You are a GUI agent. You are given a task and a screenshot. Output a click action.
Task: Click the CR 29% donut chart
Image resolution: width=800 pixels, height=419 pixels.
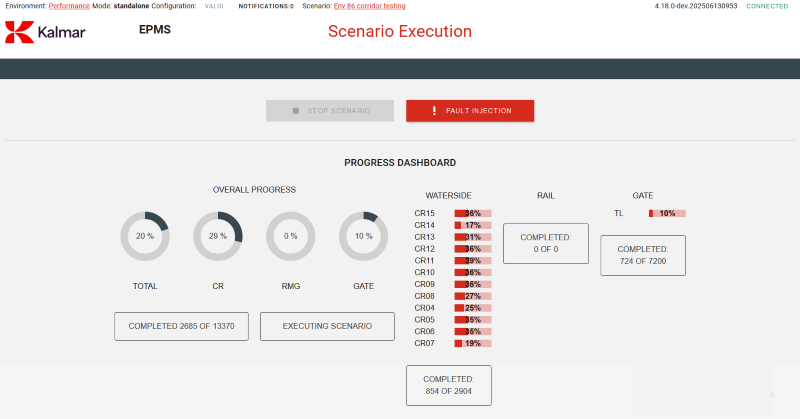point(218,236)
